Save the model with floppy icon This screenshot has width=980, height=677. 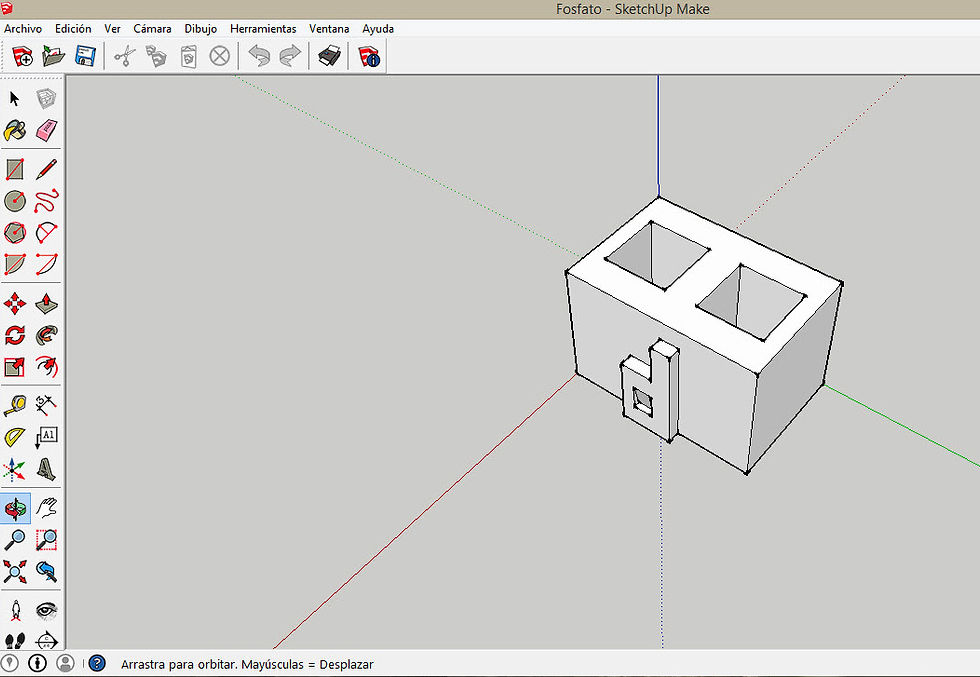coord(85,56)
